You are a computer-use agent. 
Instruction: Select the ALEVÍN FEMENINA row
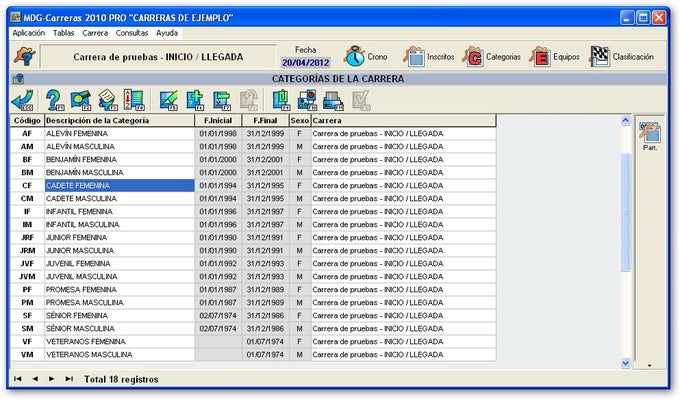pos(253,134)
